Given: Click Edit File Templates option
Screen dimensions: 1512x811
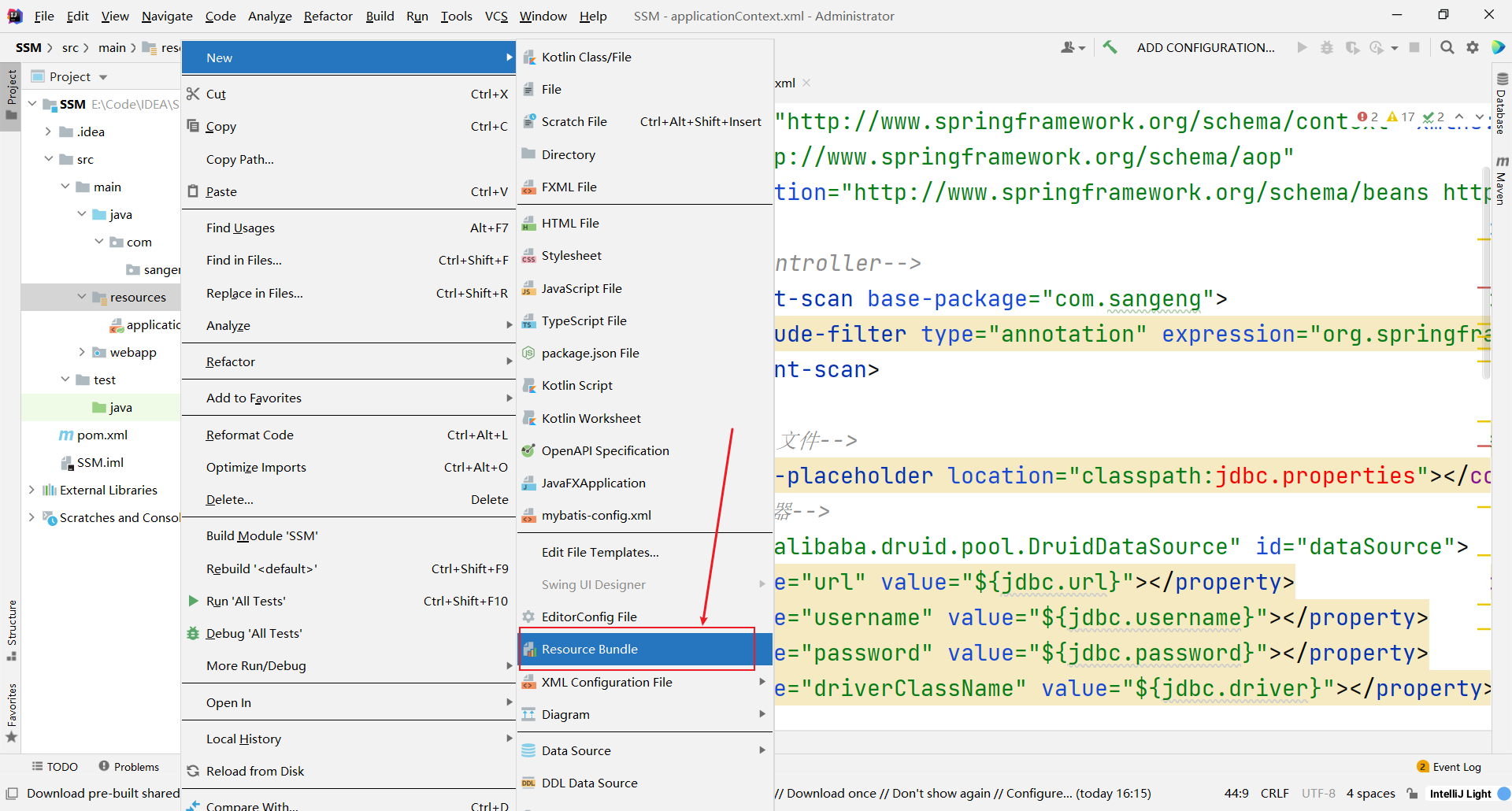Looking at the screenshot, I should (645, 552).
